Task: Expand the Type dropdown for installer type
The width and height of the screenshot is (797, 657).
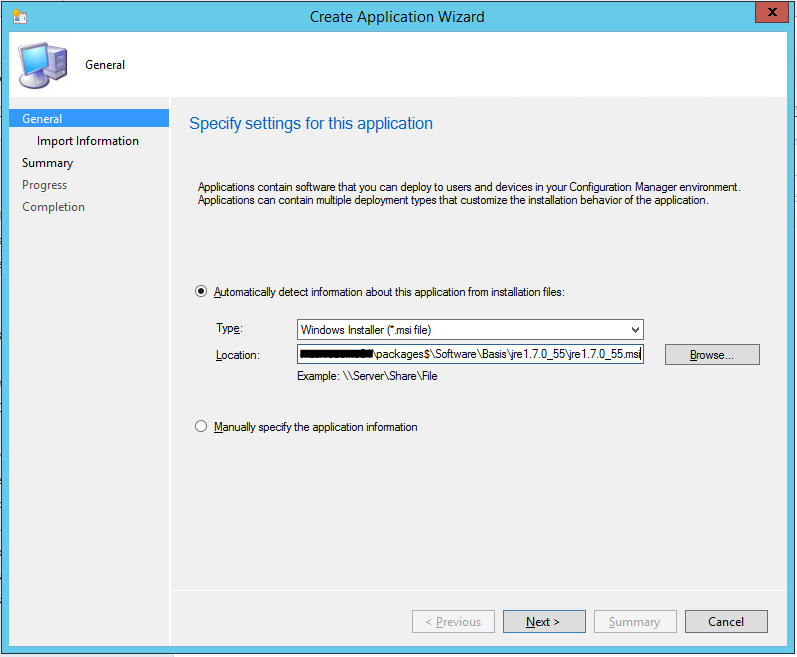Action: pos(635,329)
